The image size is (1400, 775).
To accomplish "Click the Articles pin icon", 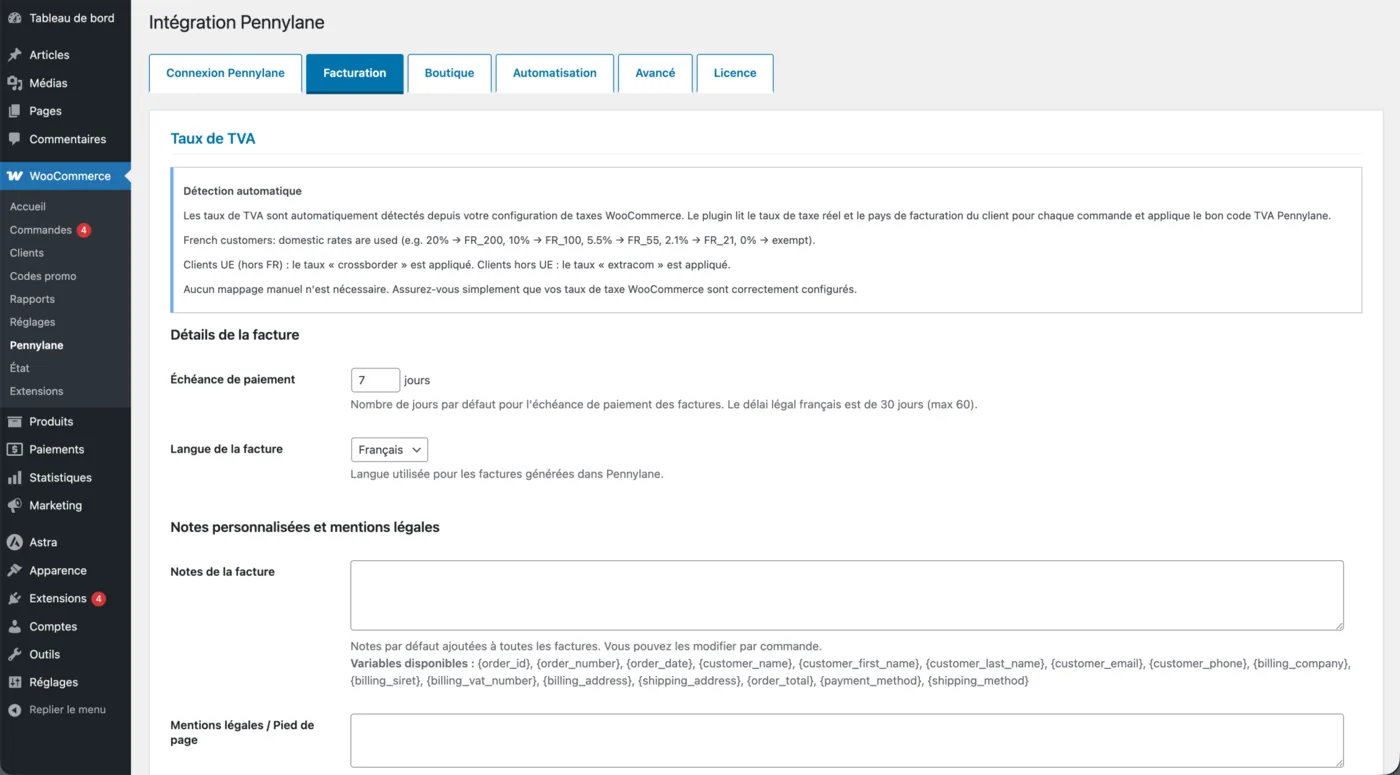I will pyautogui.click(x=15, y=55).
